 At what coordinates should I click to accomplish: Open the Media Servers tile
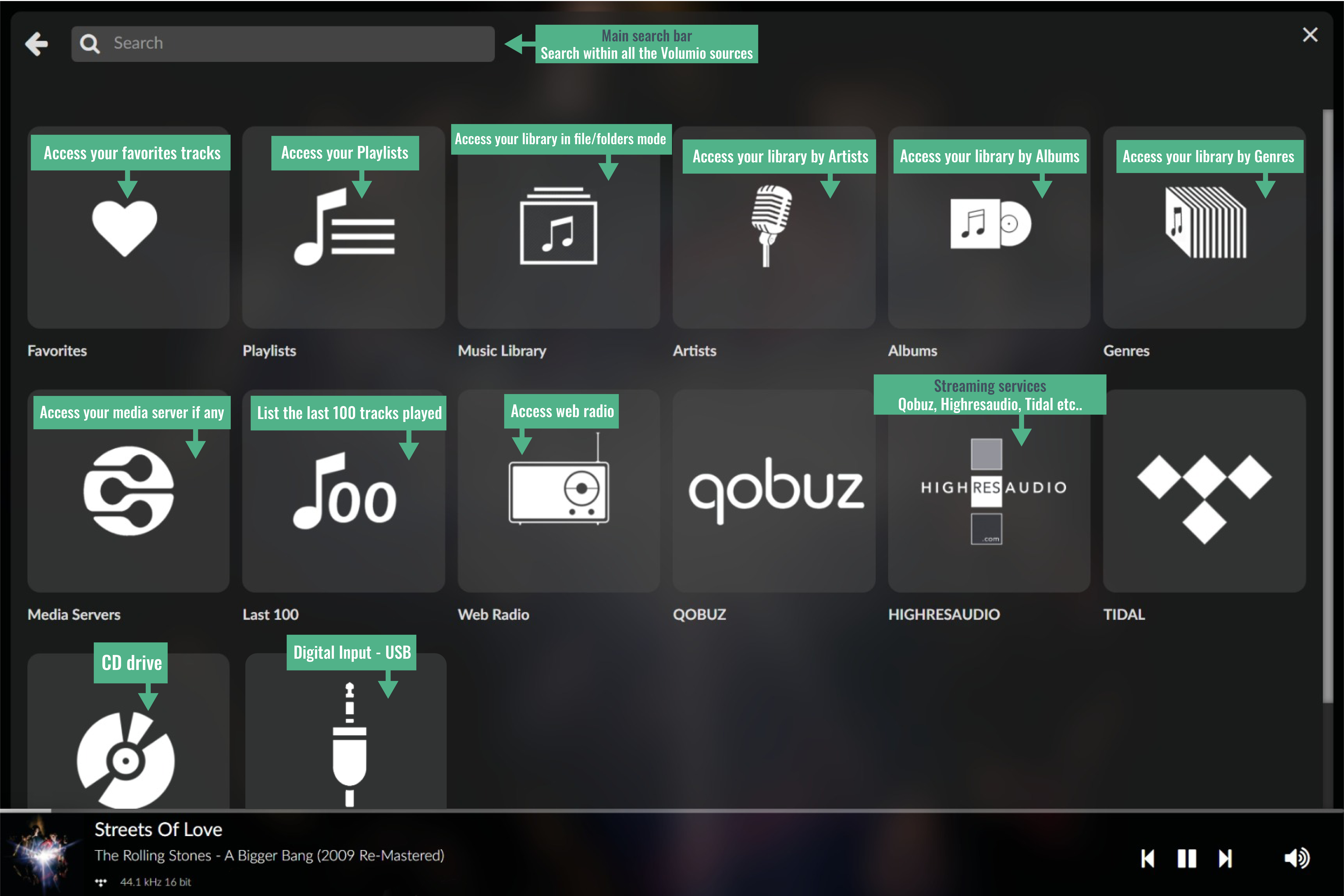128,490
